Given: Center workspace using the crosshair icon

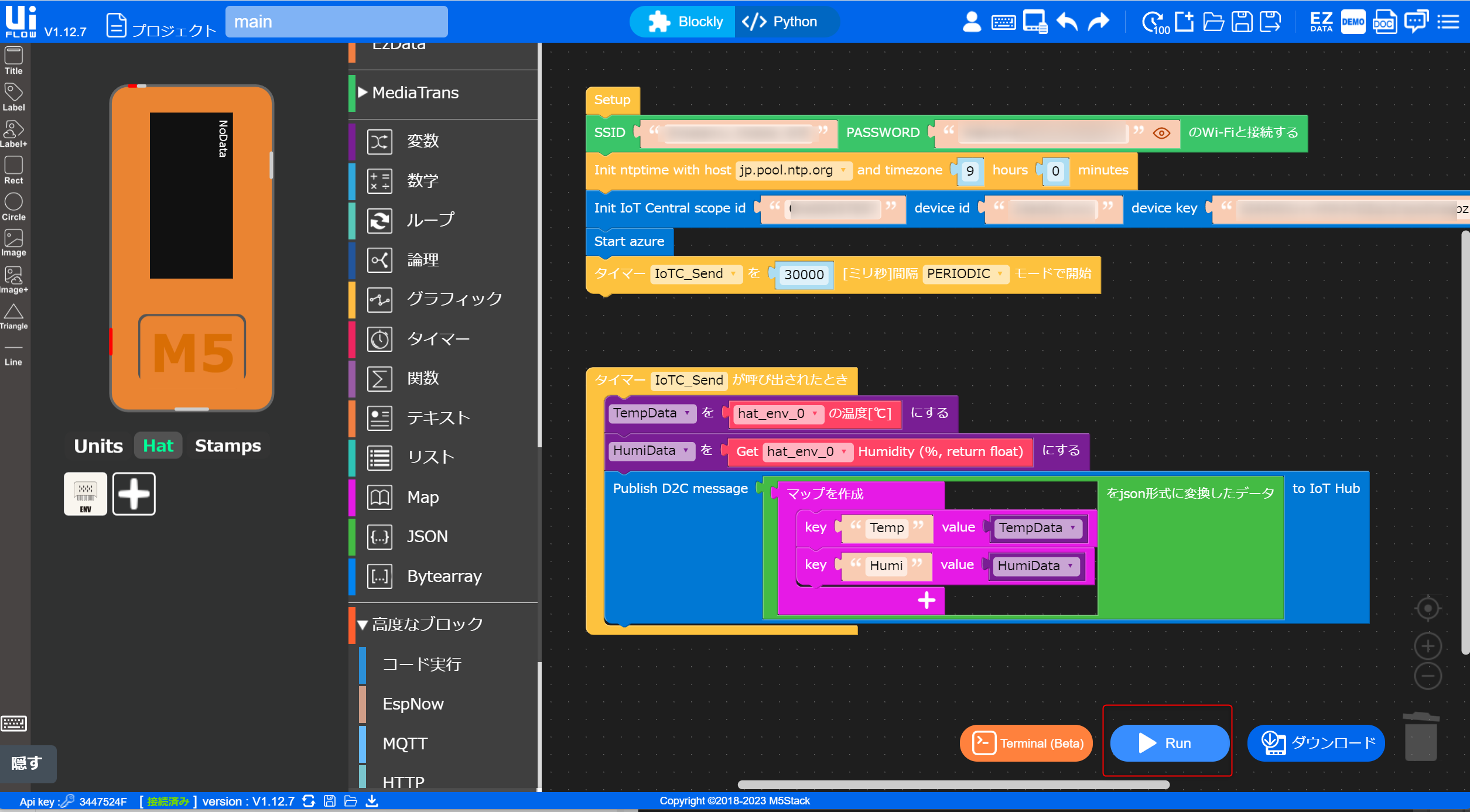Looking at the screenshot, I should (x=1428, y=608).
